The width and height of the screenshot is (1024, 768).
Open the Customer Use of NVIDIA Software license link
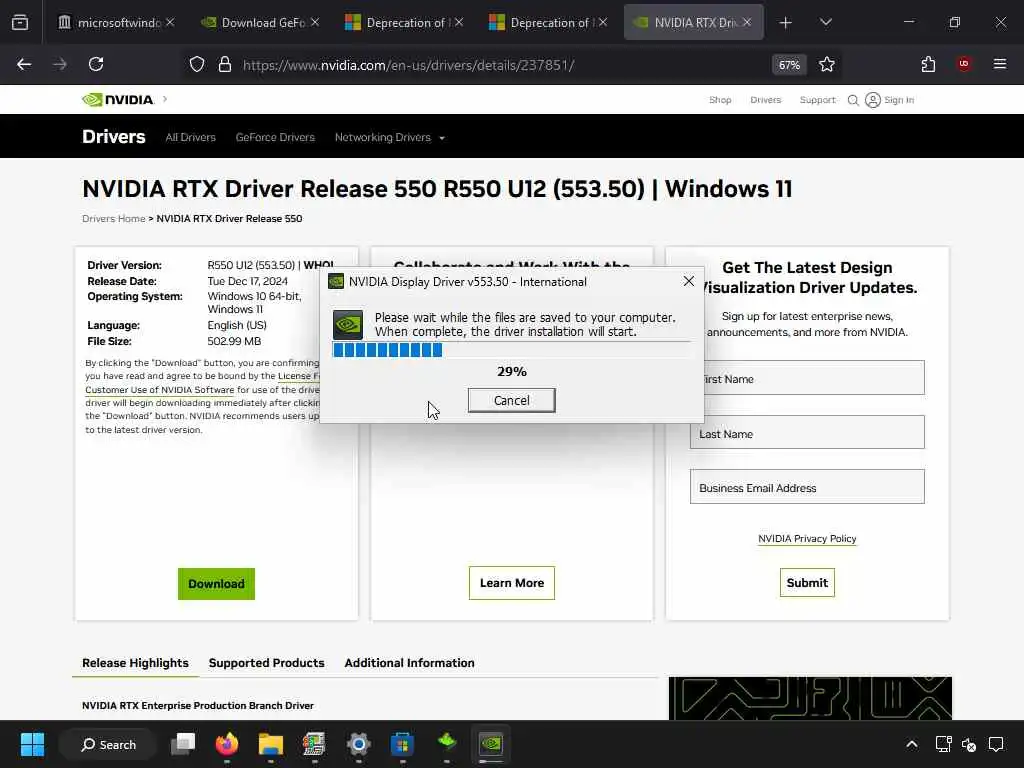159,390
